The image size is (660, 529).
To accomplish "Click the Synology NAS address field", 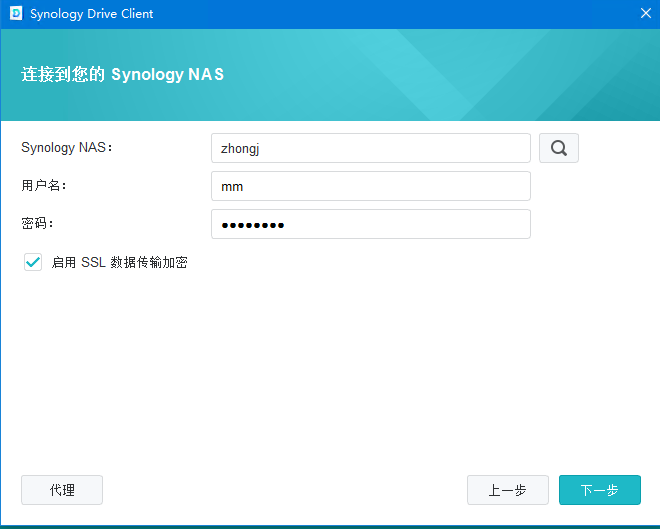I will coord(371,148).
